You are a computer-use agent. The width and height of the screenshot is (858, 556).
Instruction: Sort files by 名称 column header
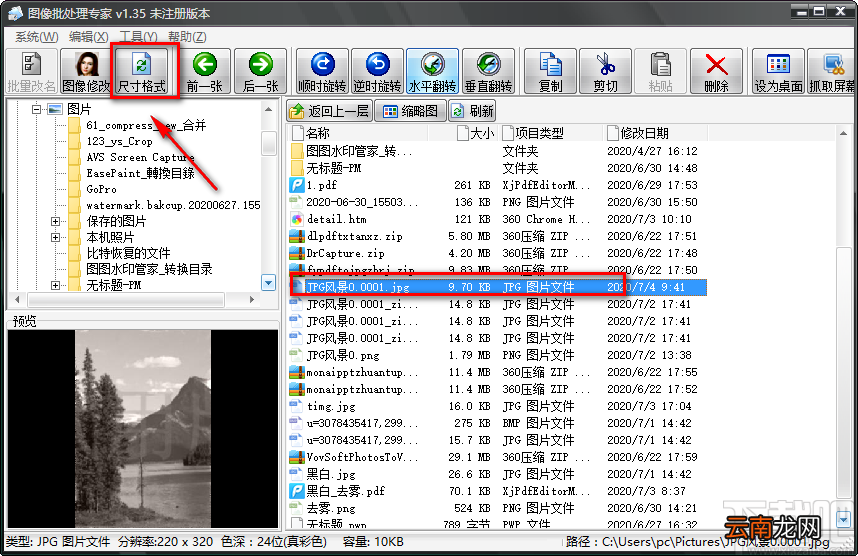pos(358,133)
